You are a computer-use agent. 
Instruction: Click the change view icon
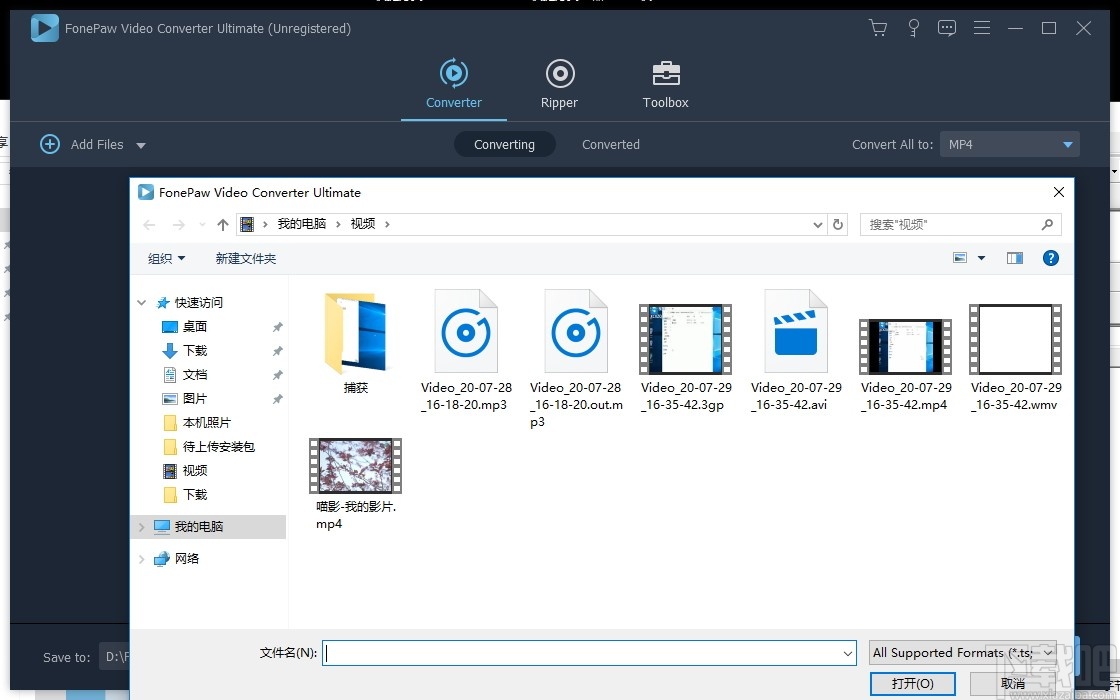(x=961, y=258)
